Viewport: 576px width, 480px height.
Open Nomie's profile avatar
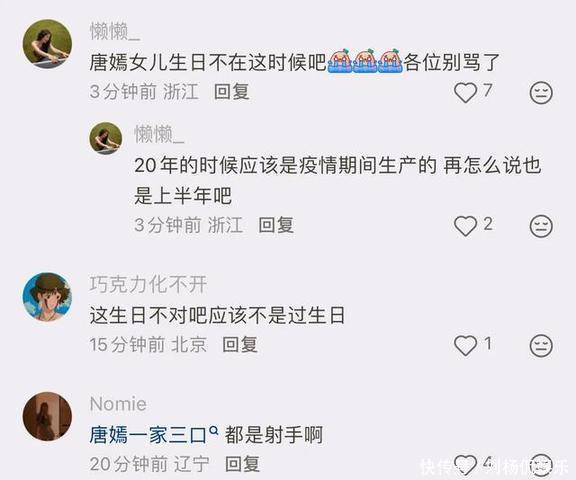click(x=47, y=416)
